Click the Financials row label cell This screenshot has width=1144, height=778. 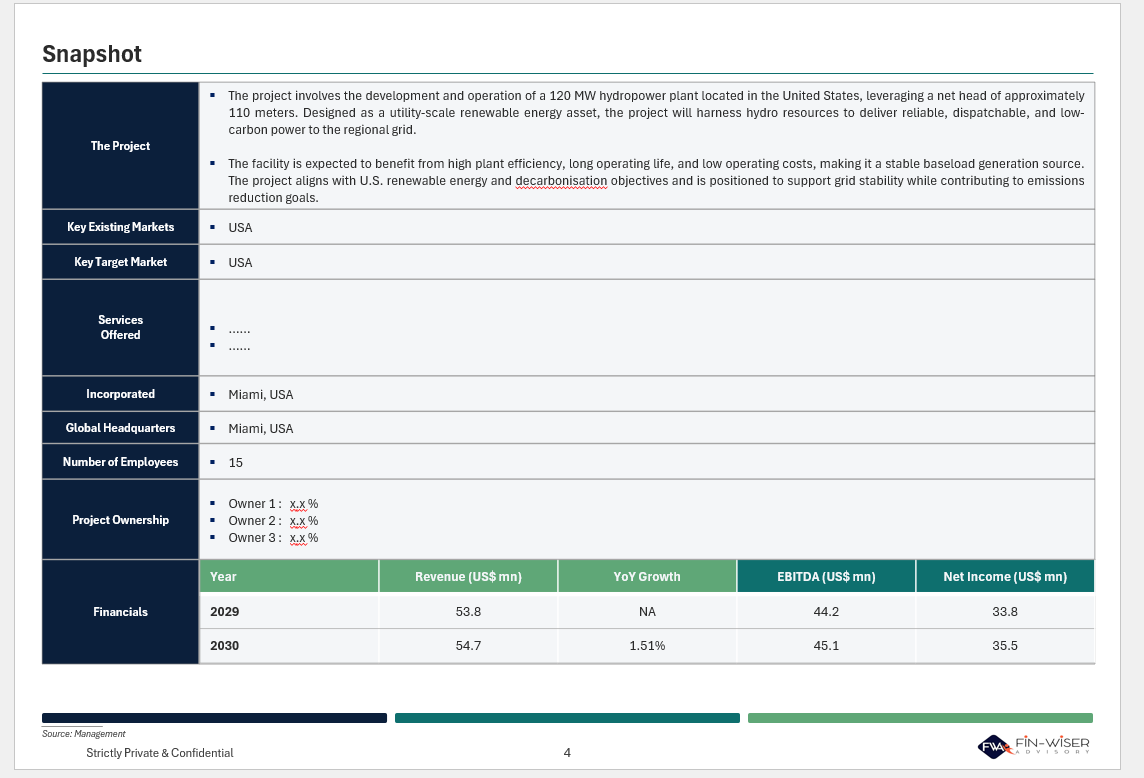[120, 612]
